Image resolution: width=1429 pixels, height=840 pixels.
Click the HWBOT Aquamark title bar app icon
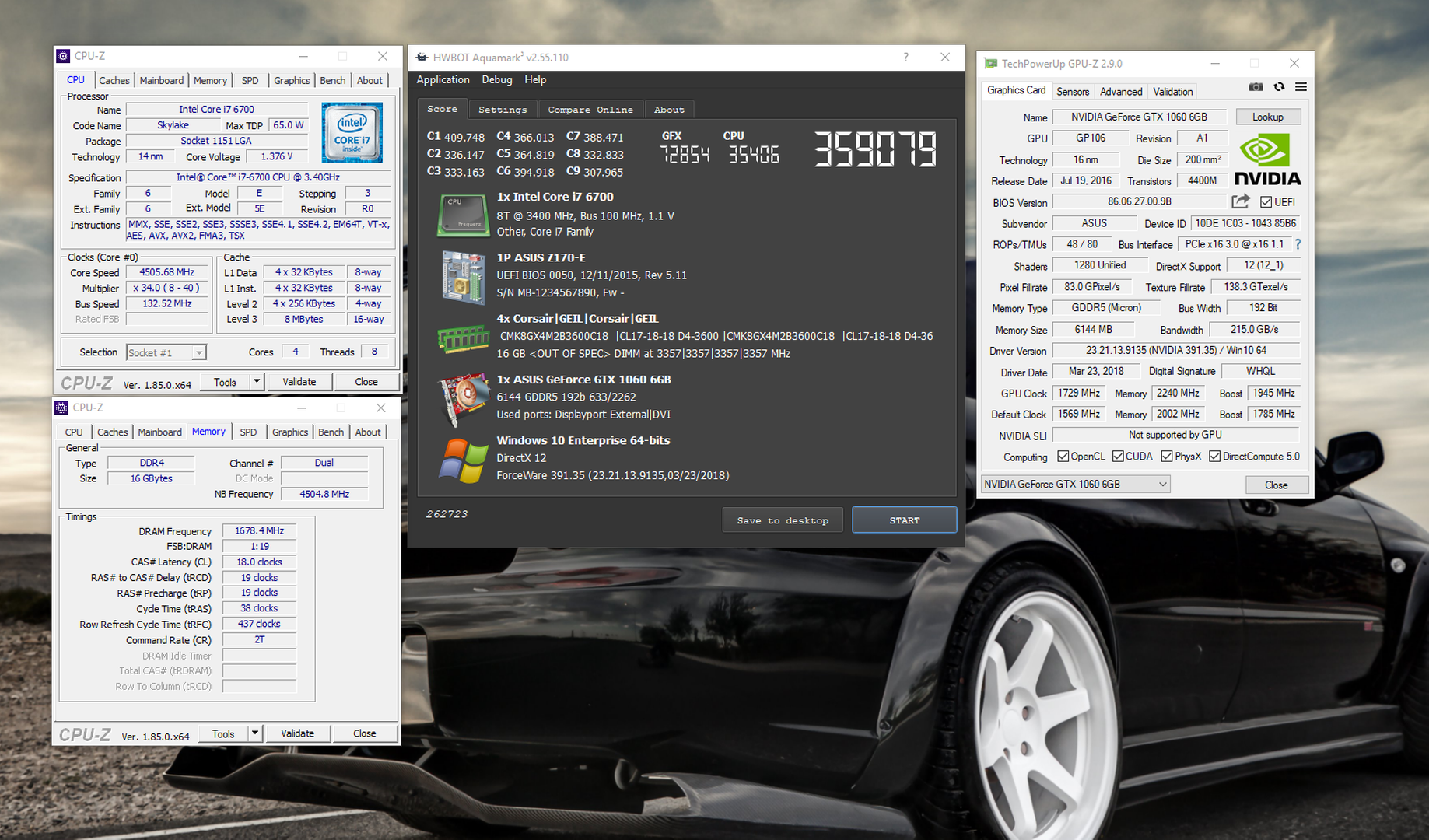pos(422,57)
